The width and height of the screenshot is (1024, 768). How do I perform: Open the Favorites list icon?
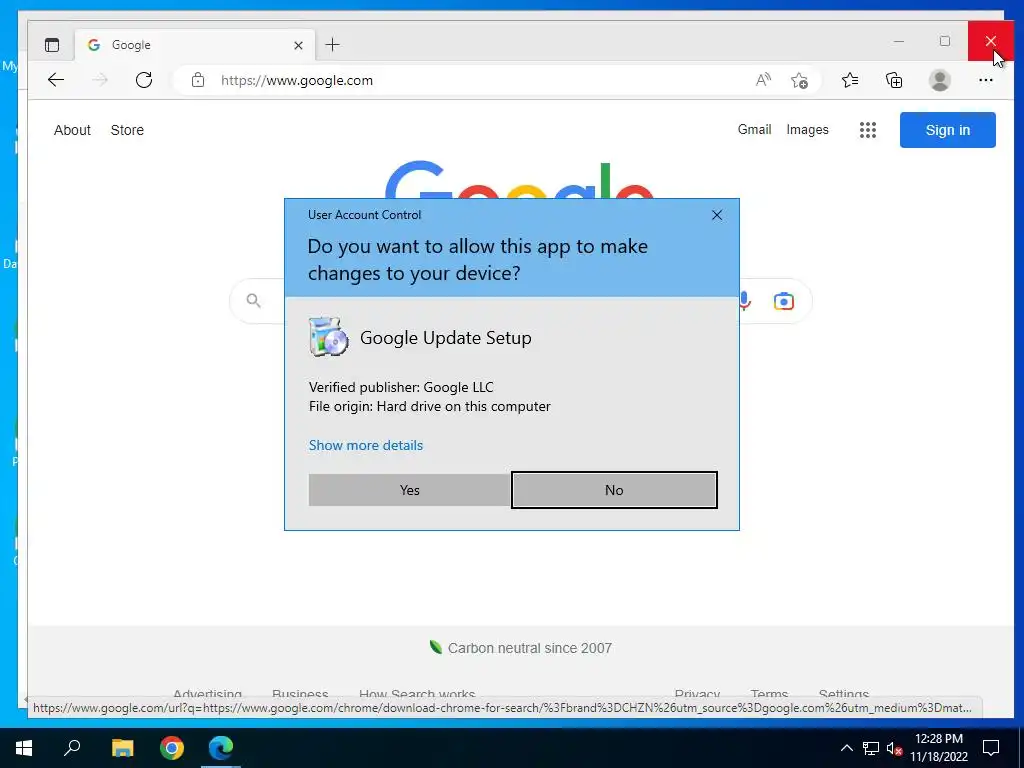point(850,80)
